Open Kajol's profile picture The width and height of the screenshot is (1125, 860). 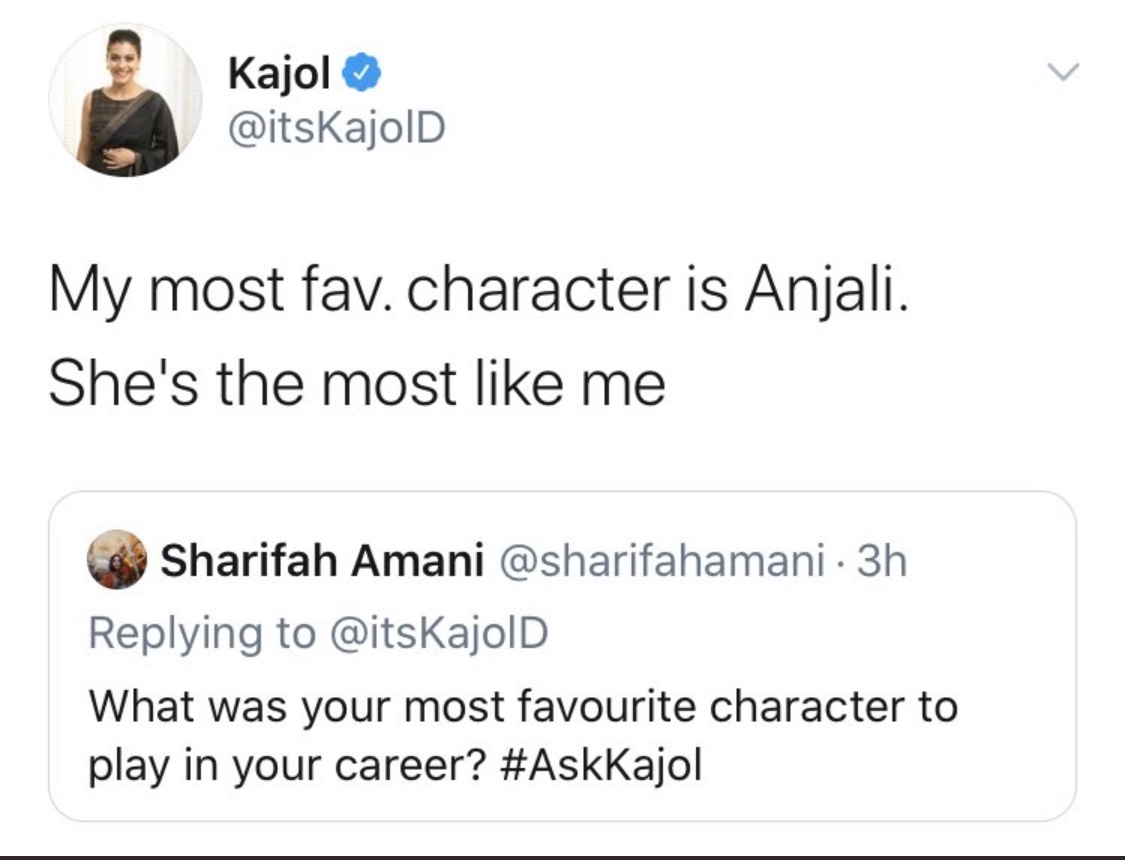tap(125, 100)
